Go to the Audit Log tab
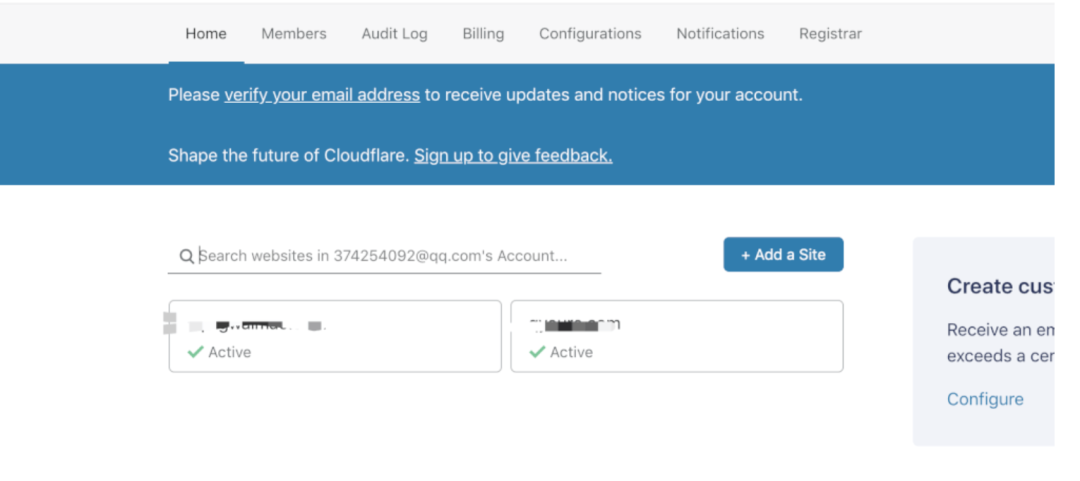This screenshot has height=481, width=1080. [395, 34]
